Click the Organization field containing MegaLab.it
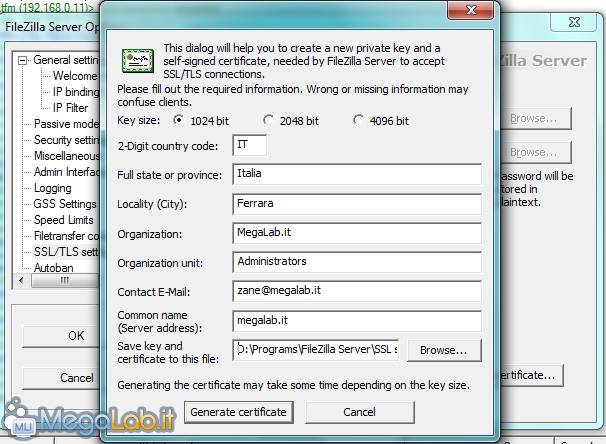Image resolution: width=606 pixels, height=444 pixels. coord(357,233)
